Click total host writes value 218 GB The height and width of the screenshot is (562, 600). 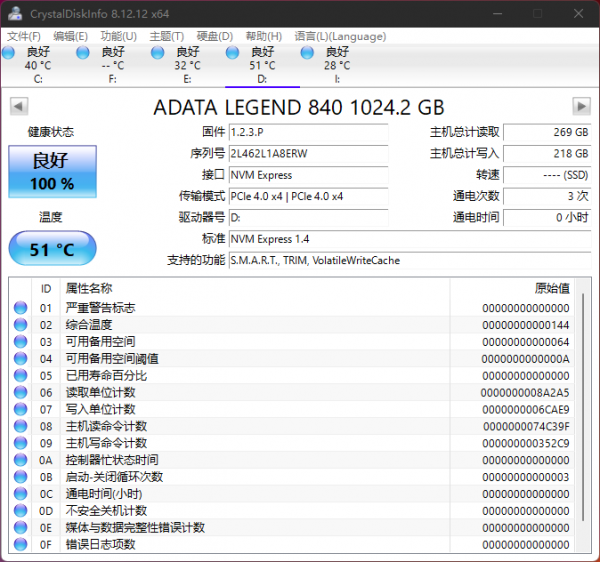click(547, 154)
